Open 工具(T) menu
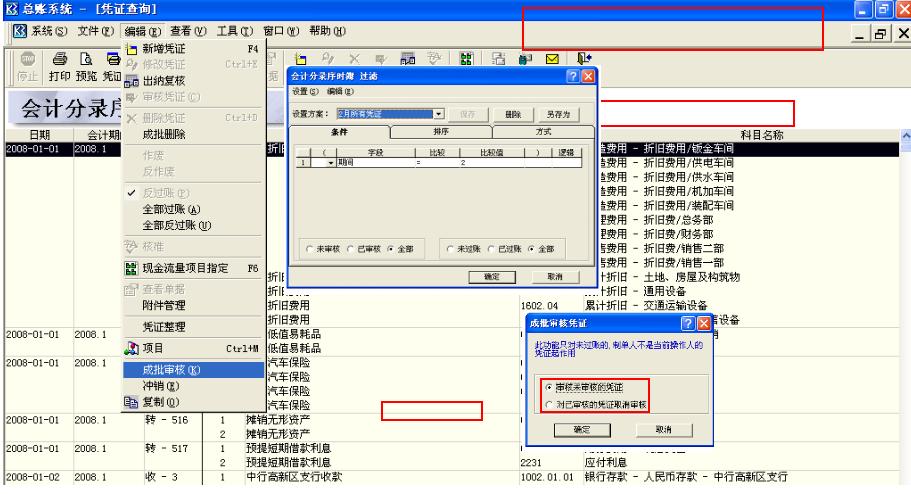The width and height of the screenshot is (911, 494). [235, 31]
